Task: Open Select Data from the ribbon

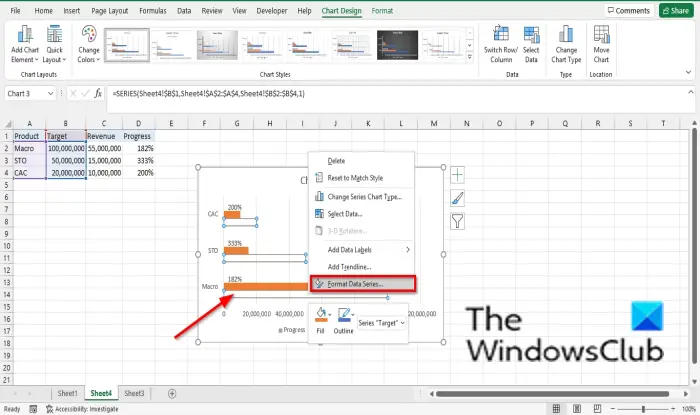Action: pyautogui.click(x=531, y=44)
